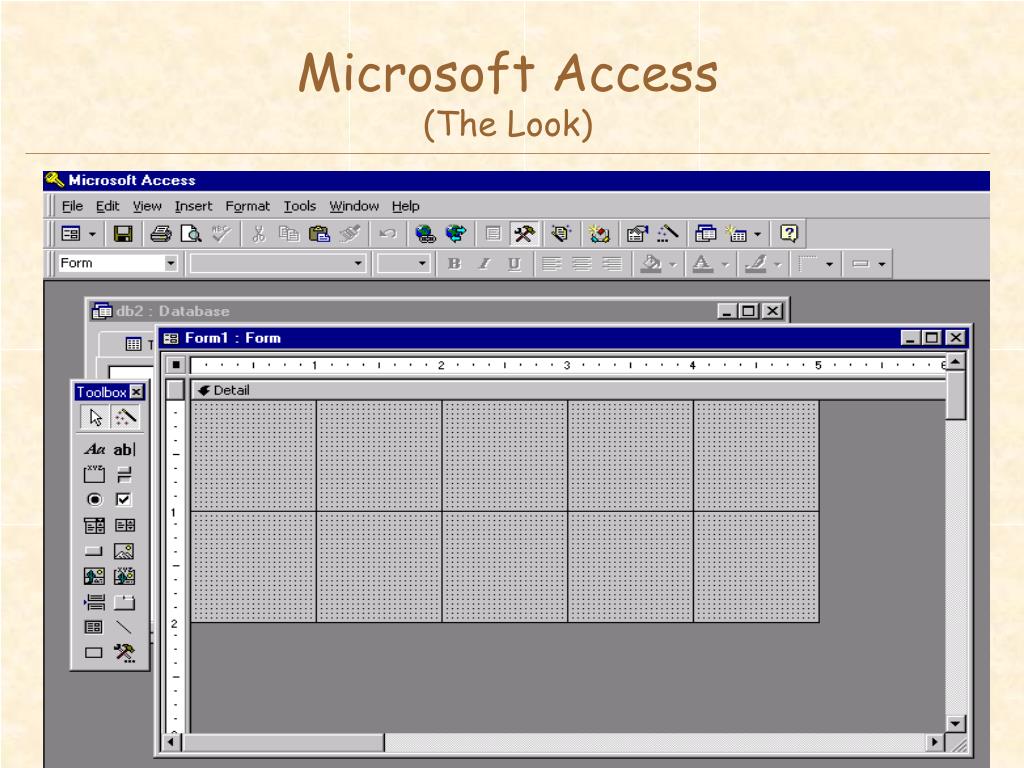Toggle Italic formatting button
The height and width of the screenshot is (768, 1024).
(485, 264)
